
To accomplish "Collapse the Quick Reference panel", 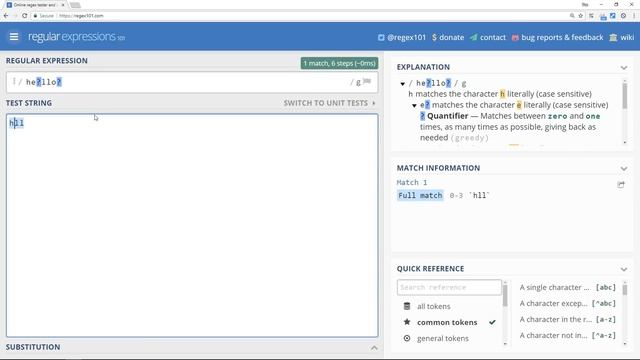I will coord(624,269).
